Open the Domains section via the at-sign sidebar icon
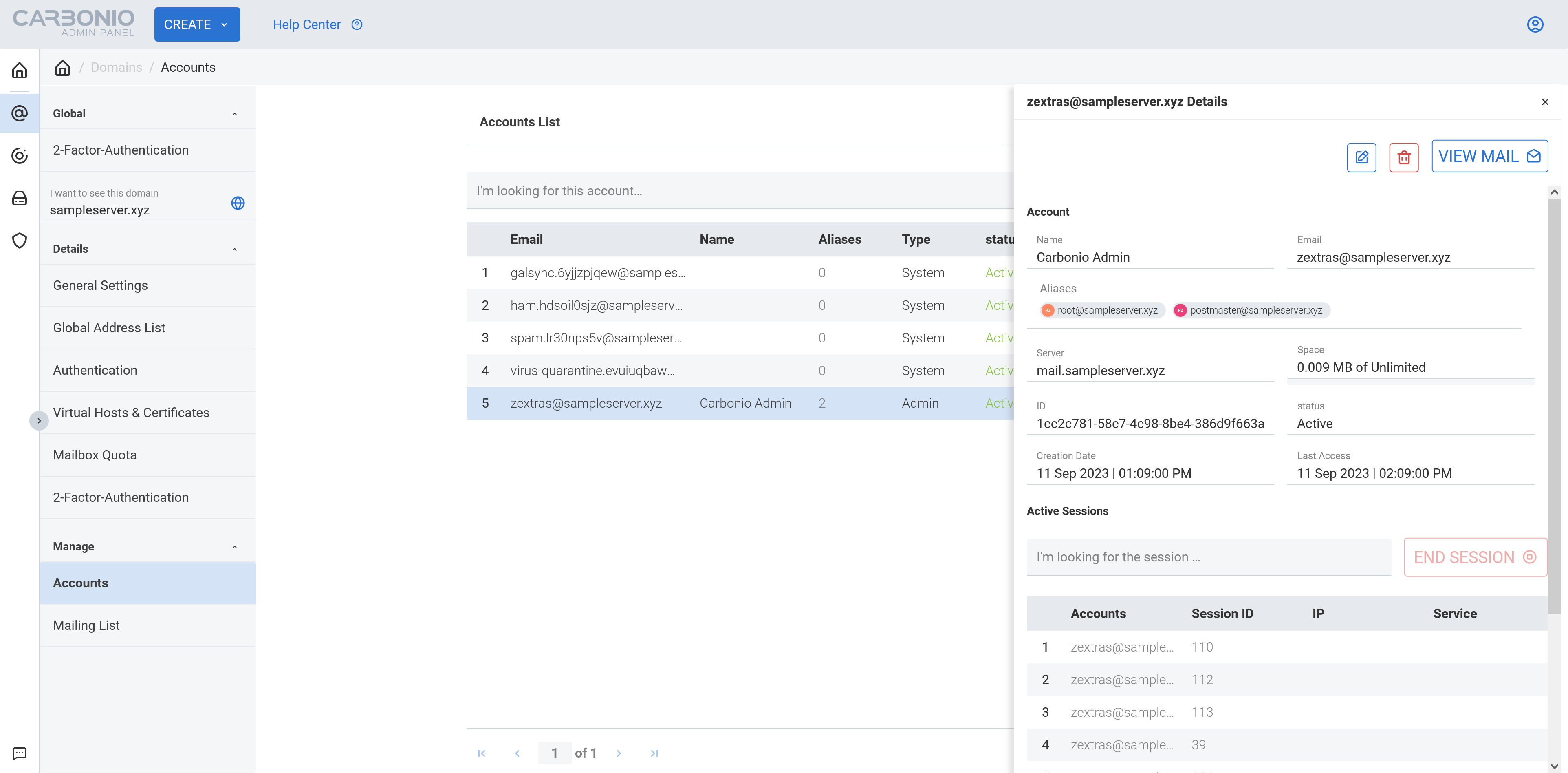 coord(20,113)
